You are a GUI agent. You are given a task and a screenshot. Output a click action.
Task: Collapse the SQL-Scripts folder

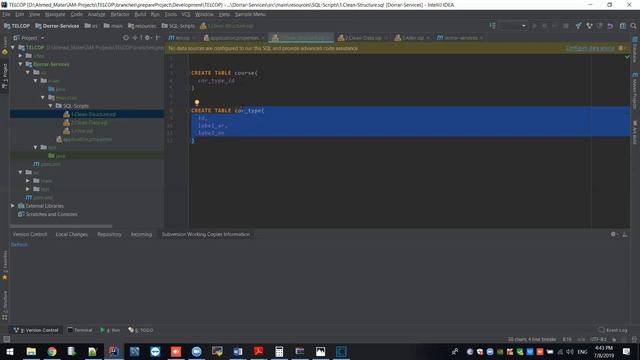[51, 106]
